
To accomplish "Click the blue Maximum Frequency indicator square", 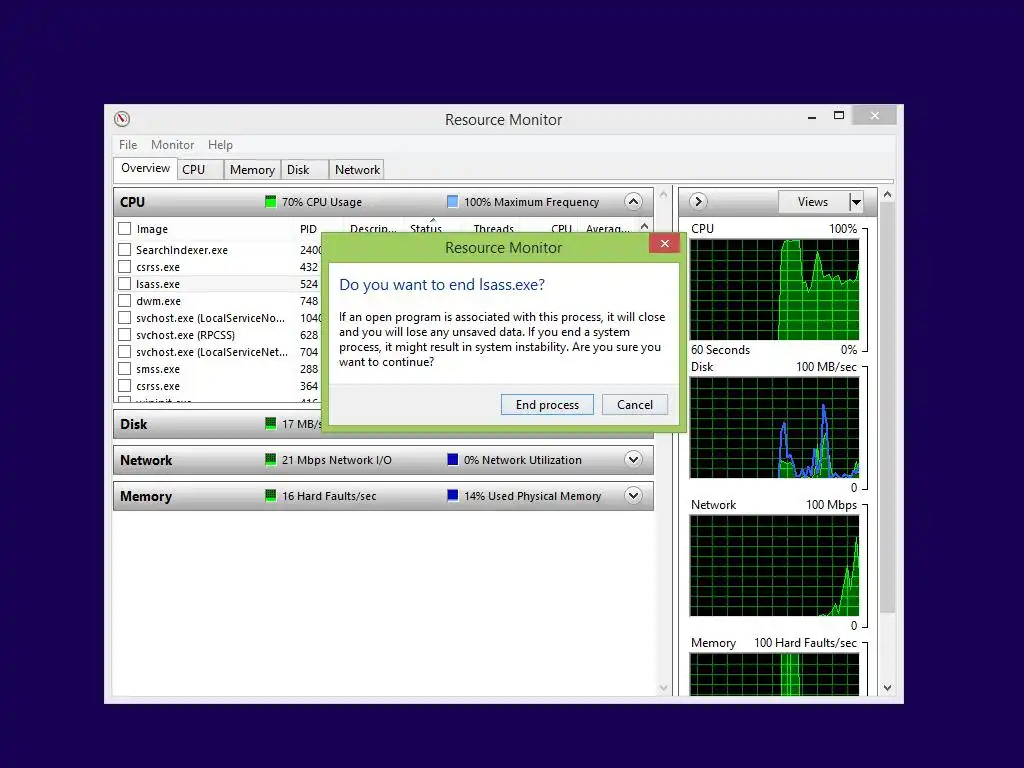I will tap(452, 201).
